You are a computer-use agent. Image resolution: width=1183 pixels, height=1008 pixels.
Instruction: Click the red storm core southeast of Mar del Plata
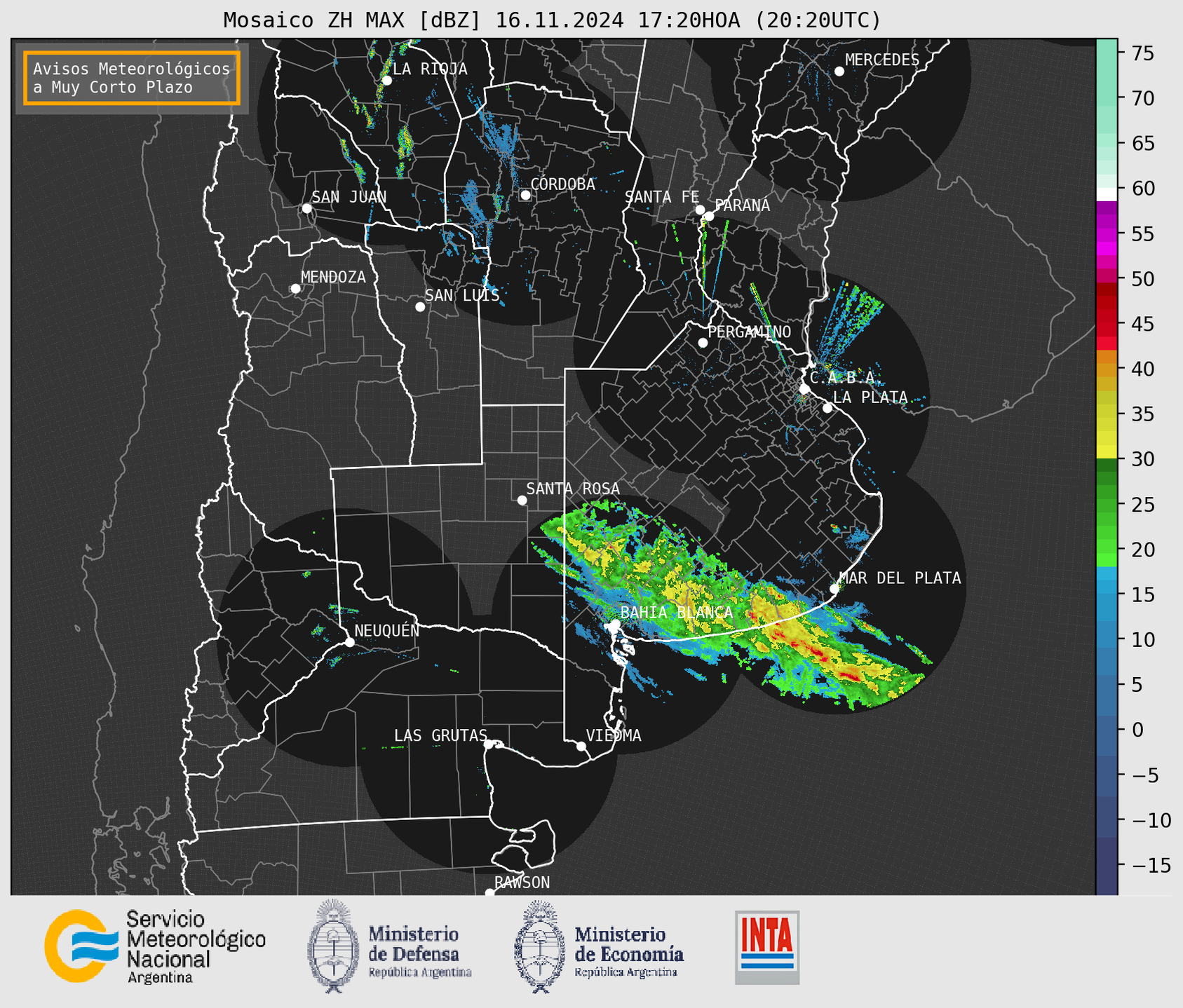(x=849, y=676)
